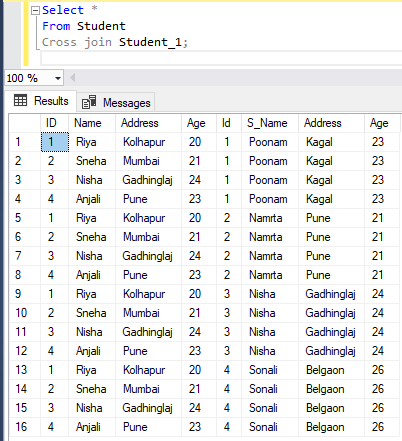402x441 pixels.
Task: Click 'Pune' in S_Name side of row 8
Action: tap(318, 275)
